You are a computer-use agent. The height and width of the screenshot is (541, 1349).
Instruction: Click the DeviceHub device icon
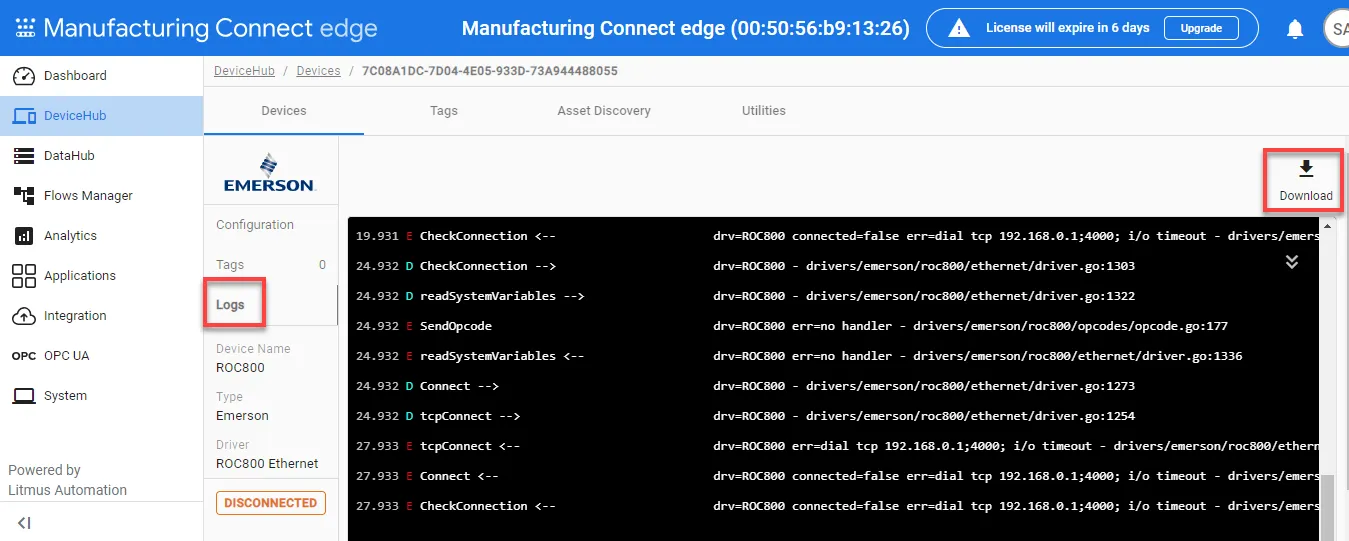24,116
